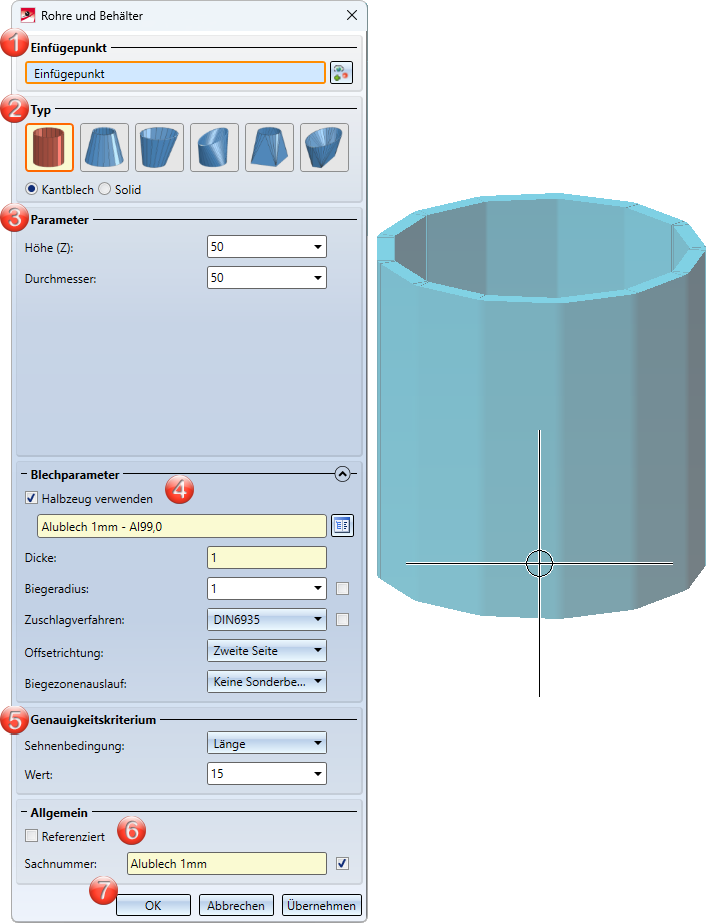This screenshot has height=923, width=706.
Task: Select the Kantblech radio button
Action: 32,188
